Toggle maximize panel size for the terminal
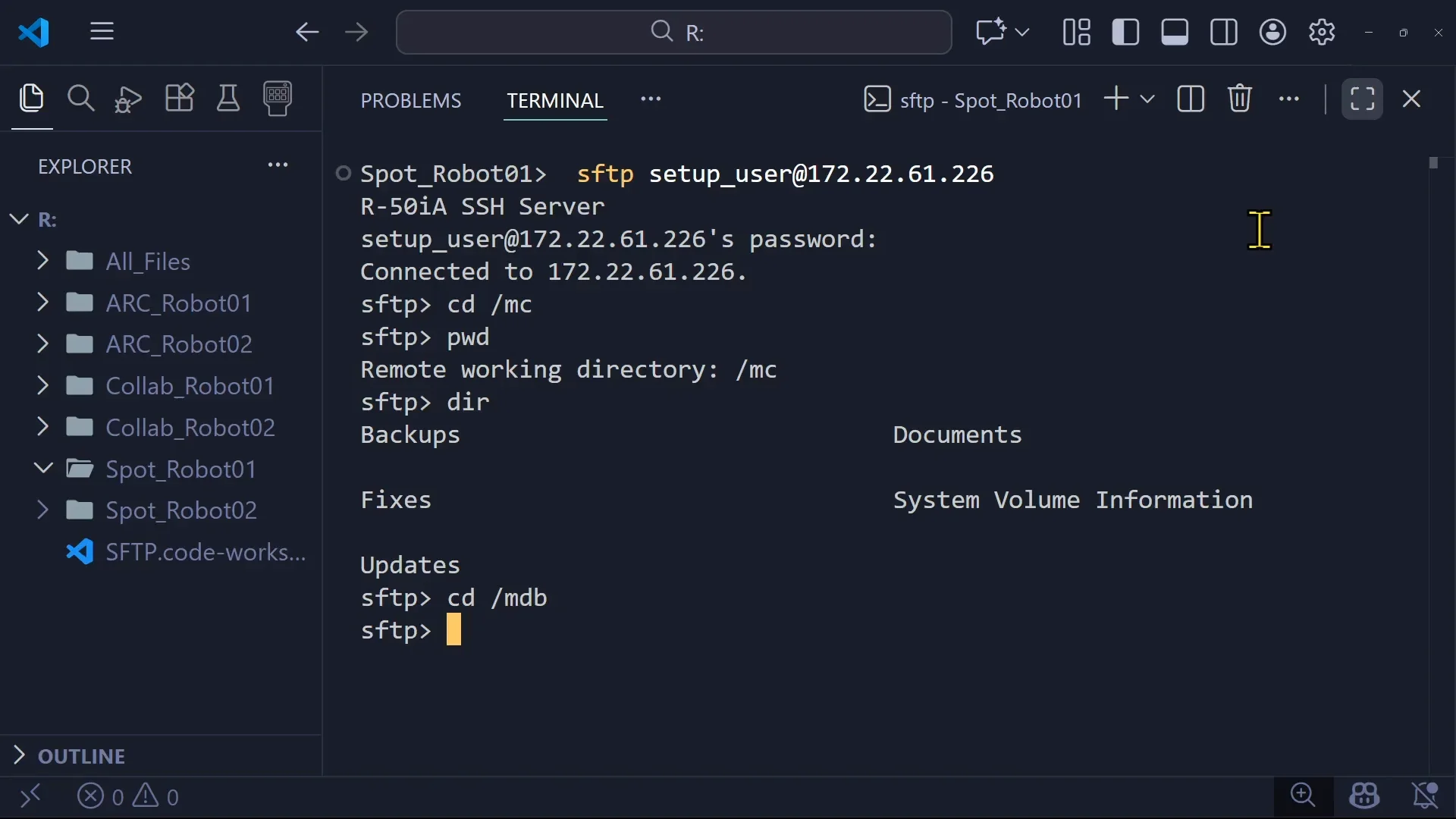 point(1363,99)
